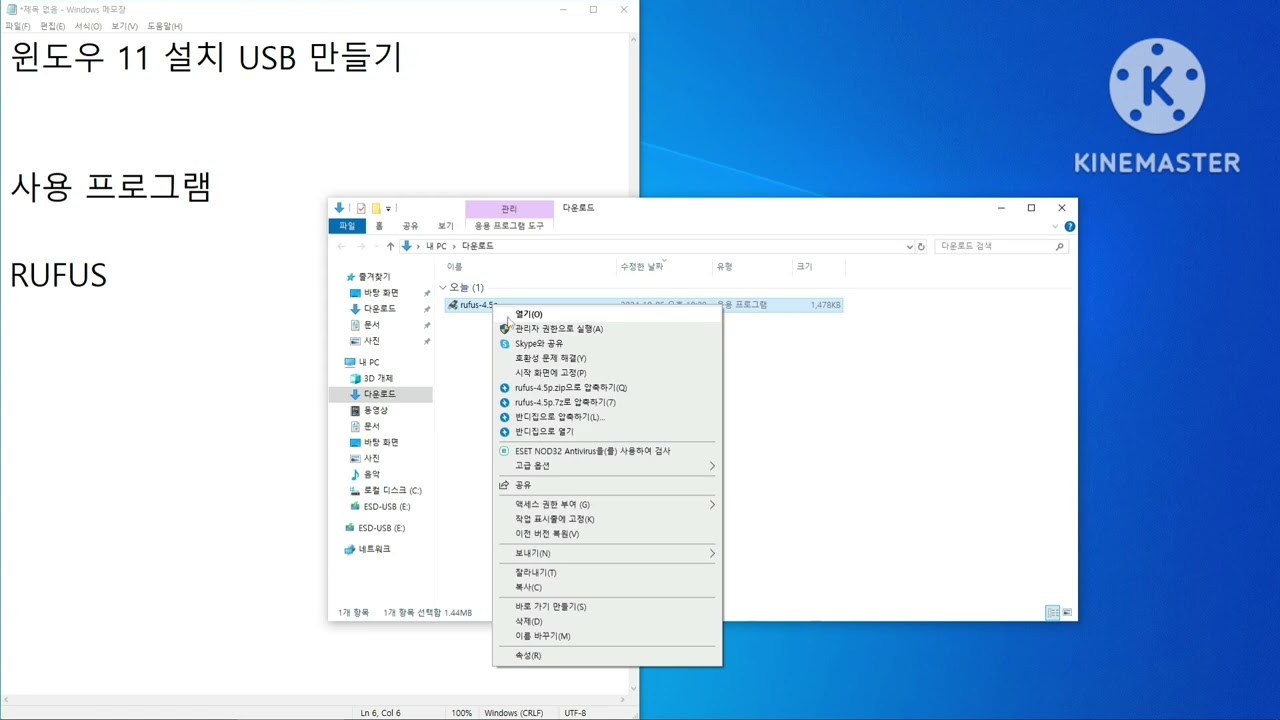Open Notepad 편집(E) menu

tap(53, 26)
